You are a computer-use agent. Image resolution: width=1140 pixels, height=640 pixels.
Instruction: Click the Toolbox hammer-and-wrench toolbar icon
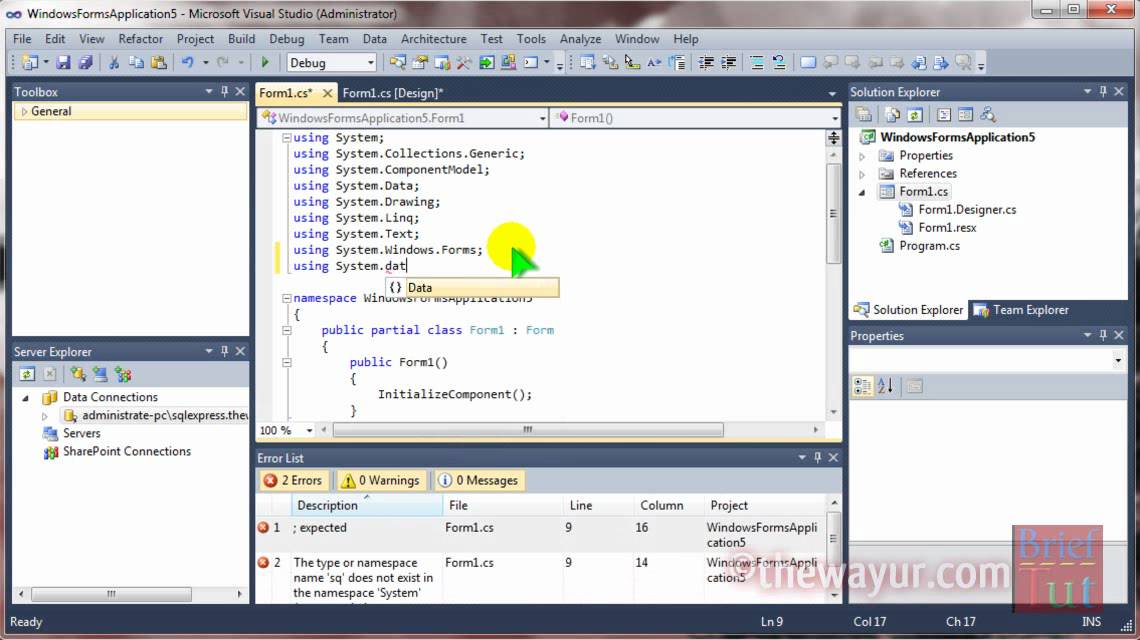point(464,63)
